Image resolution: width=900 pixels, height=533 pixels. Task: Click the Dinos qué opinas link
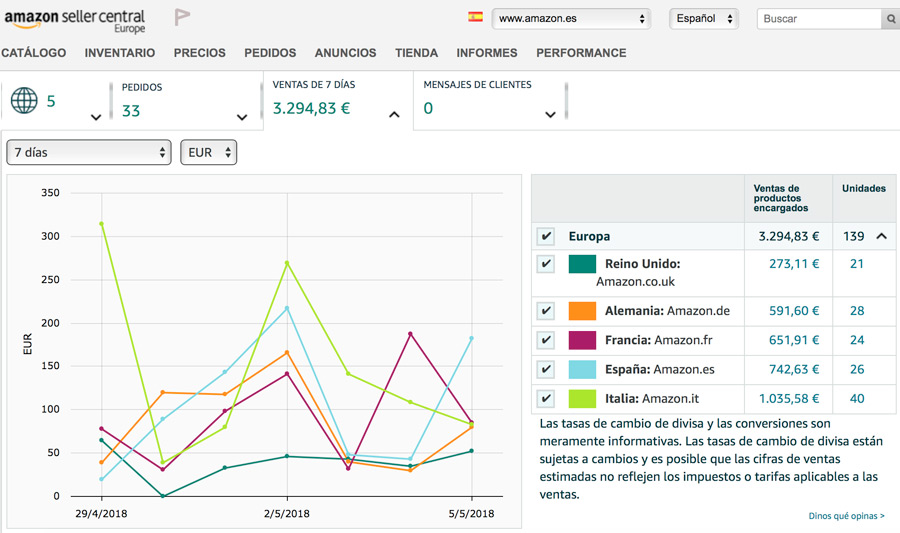click(846, 516)
